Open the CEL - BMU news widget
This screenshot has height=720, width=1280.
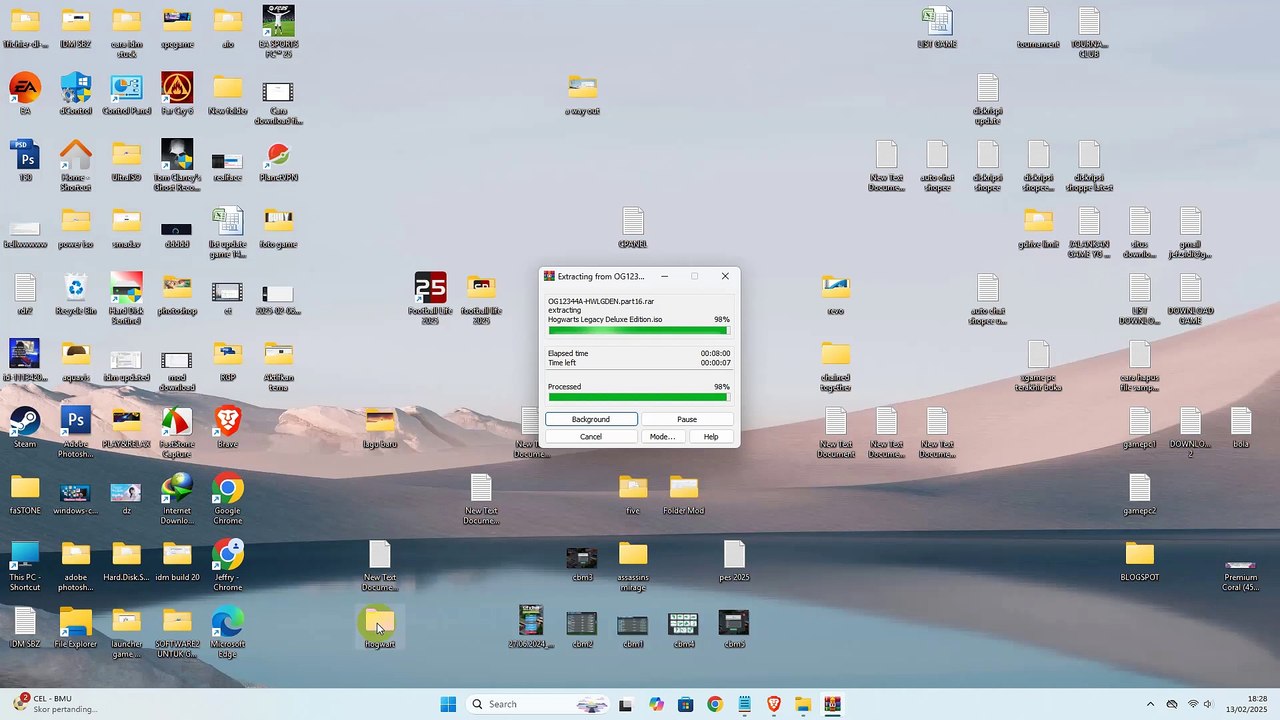tap(57, 704)
